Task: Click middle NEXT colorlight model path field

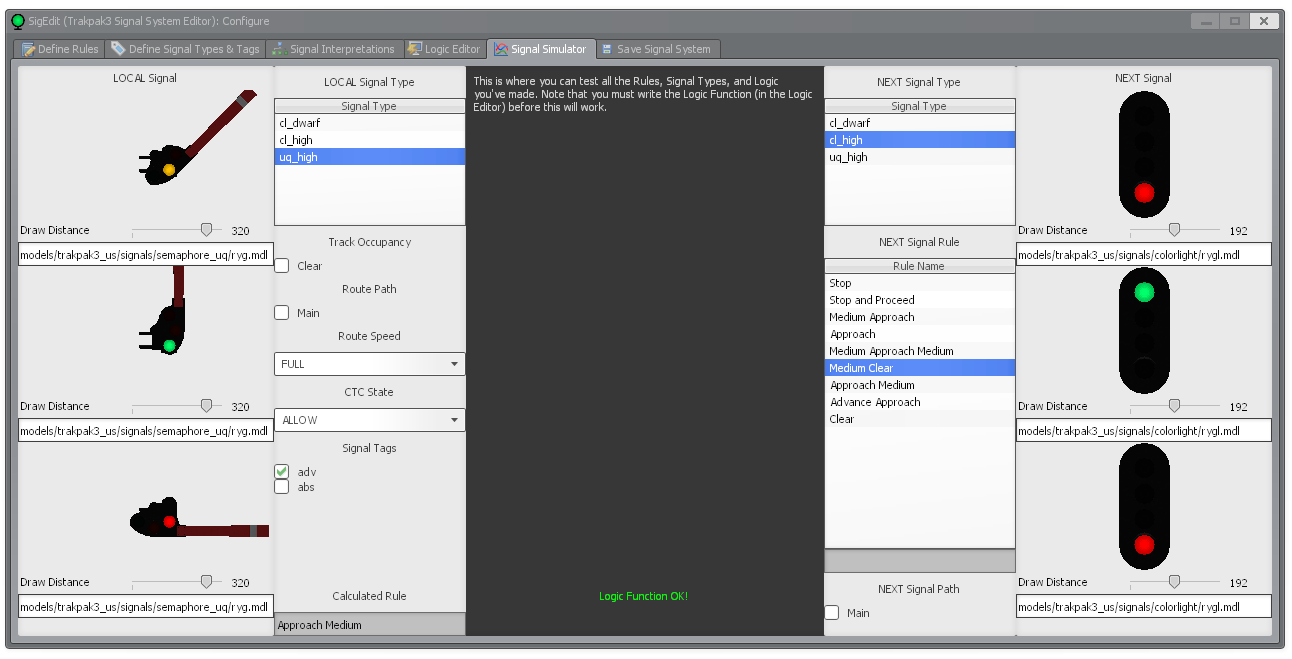Action: (1144, 431)
